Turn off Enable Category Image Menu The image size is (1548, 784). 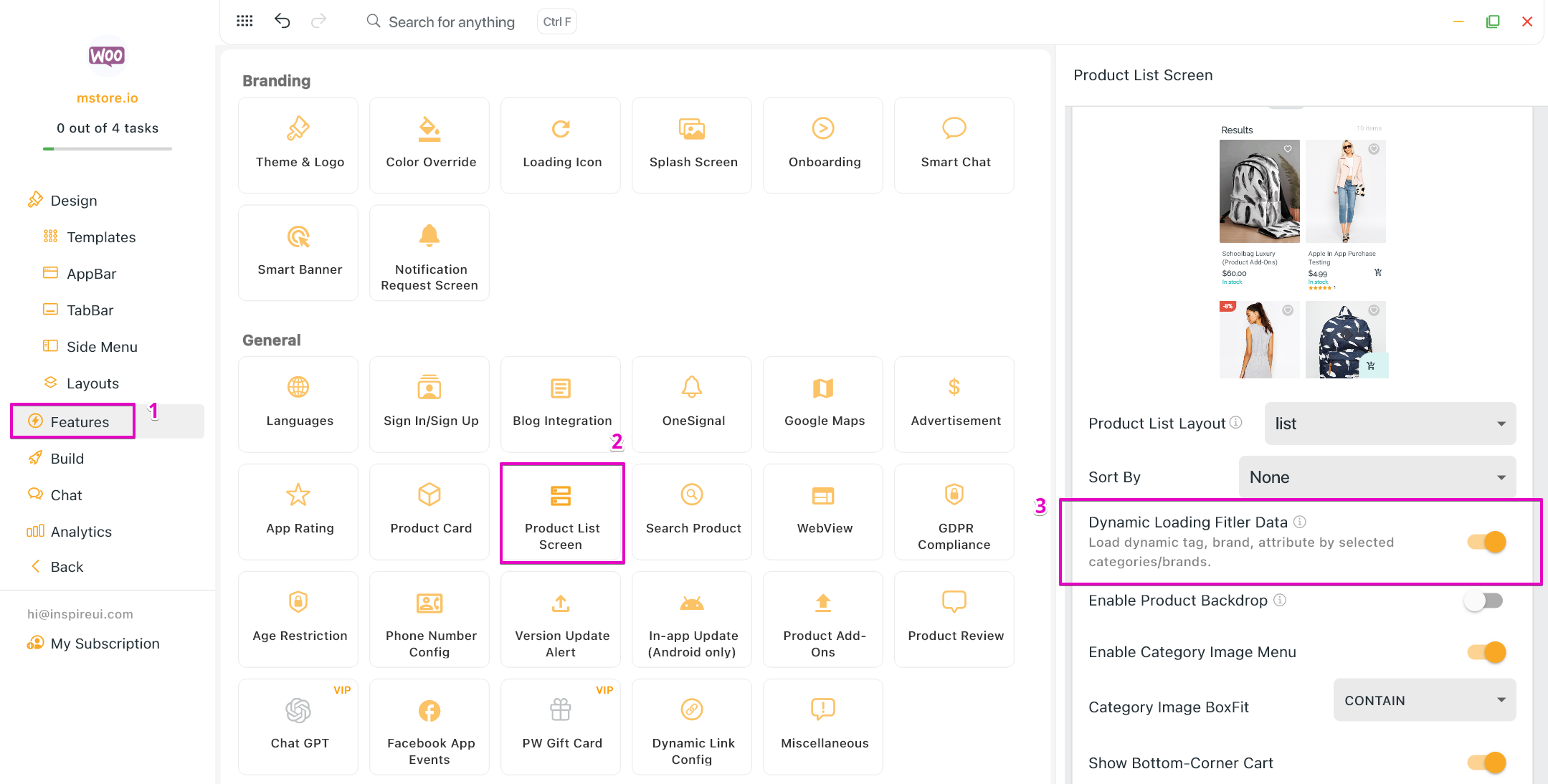coord(1486,652)
